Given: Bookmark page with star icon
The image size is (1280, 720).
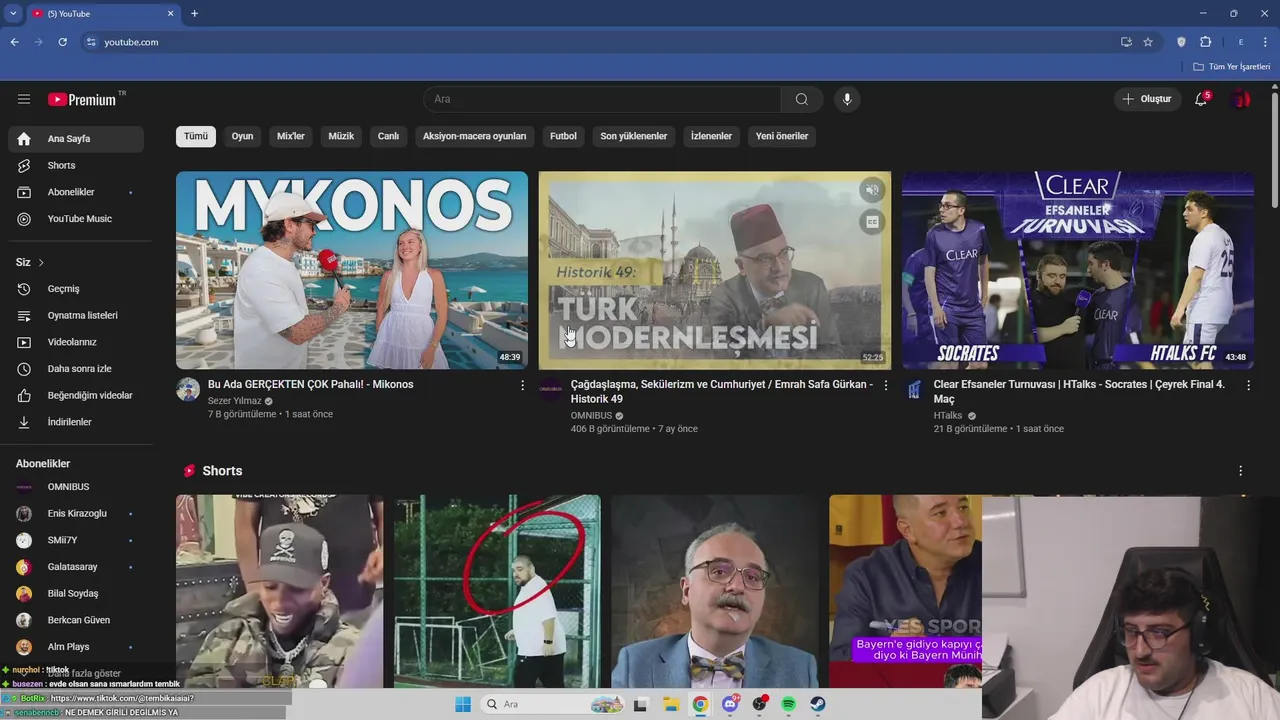Looking at the screenshot, I should [x=1148, y=42].
